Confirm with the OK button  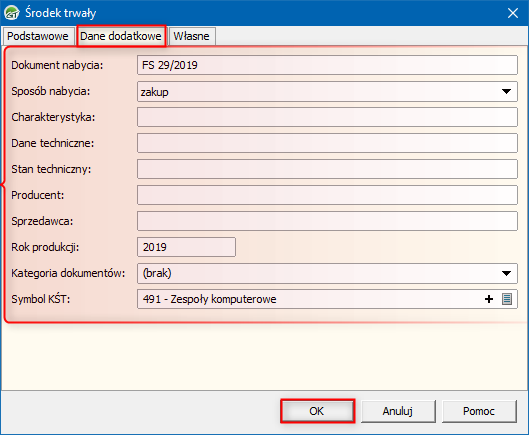pyautogui.click(x=317, y=411)
